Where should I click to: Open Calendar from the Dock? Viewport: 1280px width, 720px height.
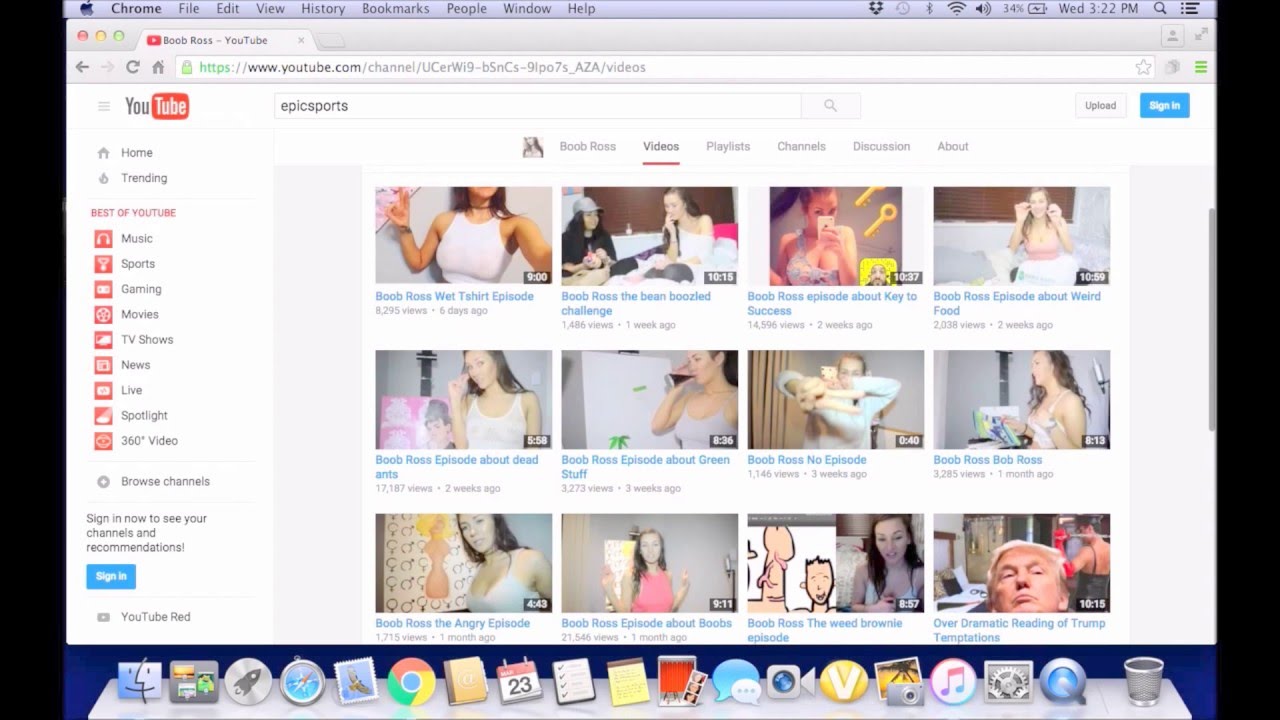519,682
